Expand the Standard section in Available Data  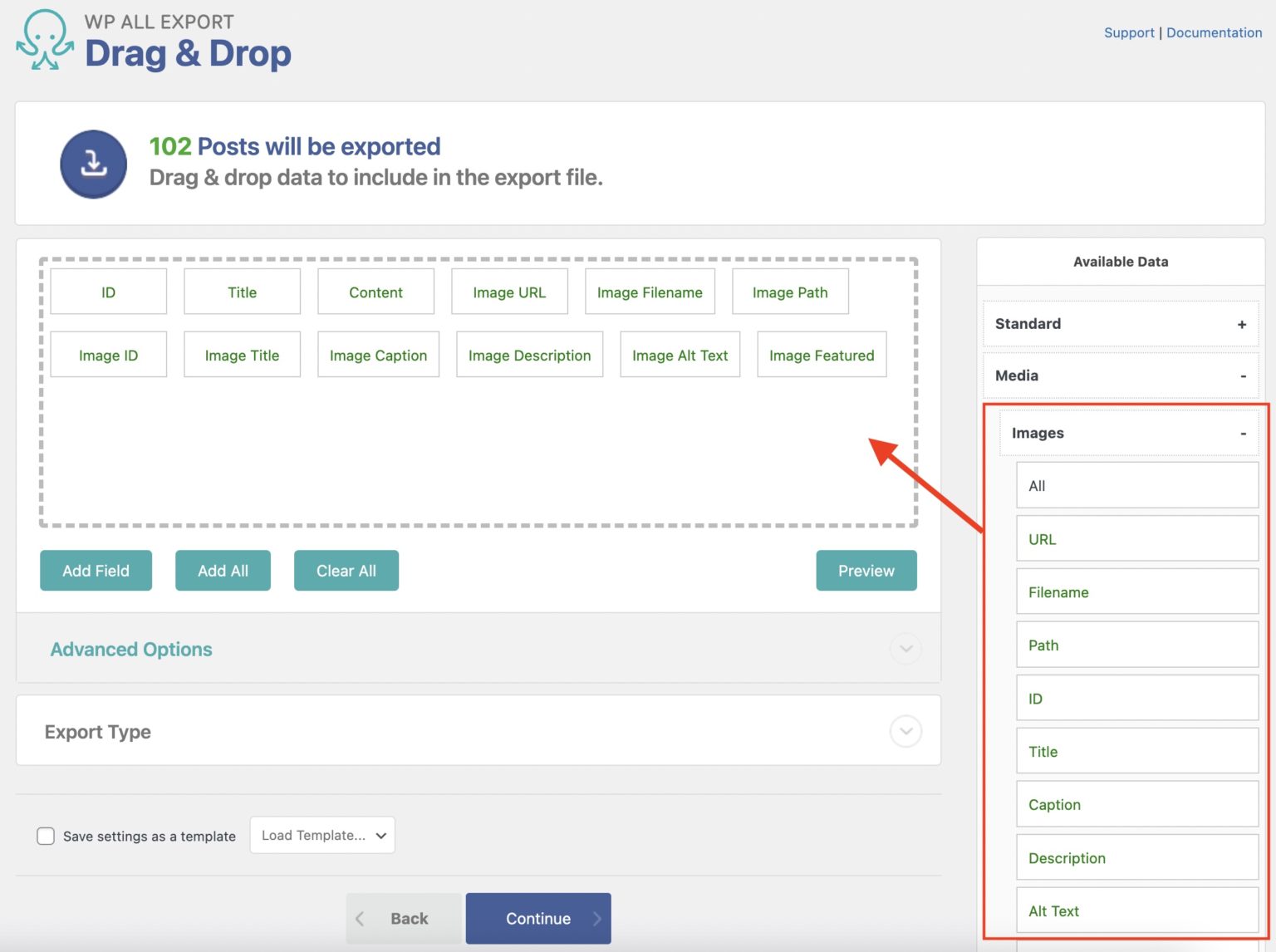click(x=1241, y=324)
